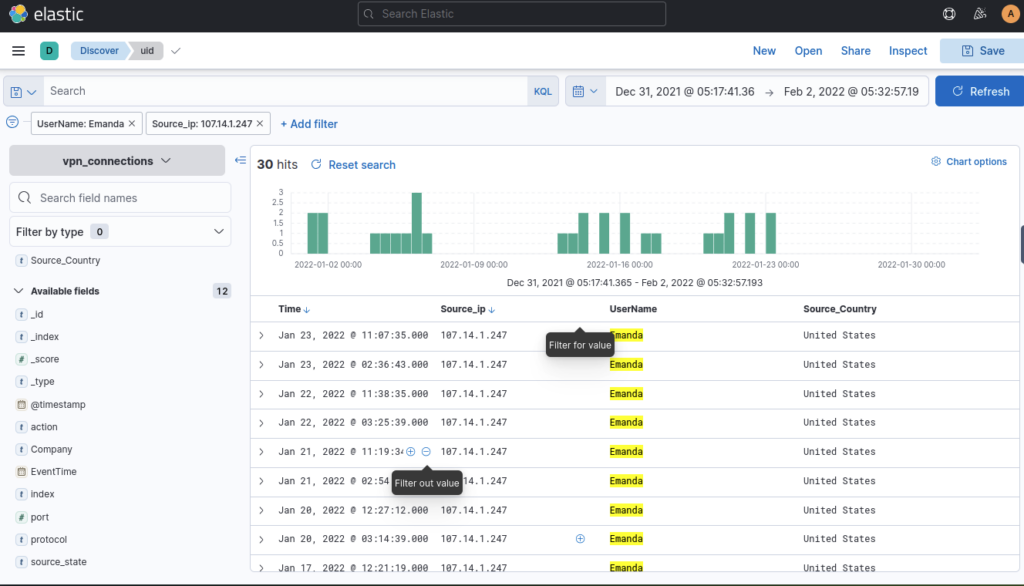The image size is (1024, 586).
Task: Open the help menu lifebuoy icon
Action: pyautogui.click(x=949, y=14)
